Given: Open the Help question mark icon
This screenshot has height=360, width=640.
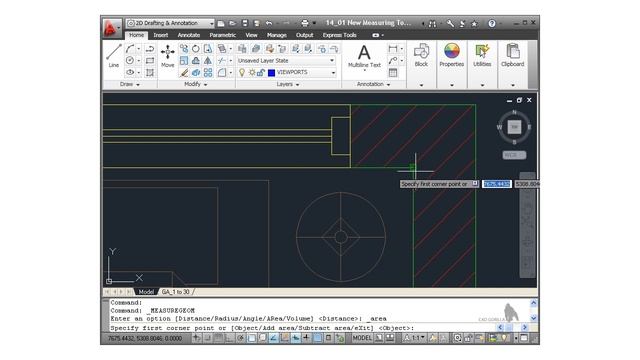Looking at the screenshot, I should [492, 24].
